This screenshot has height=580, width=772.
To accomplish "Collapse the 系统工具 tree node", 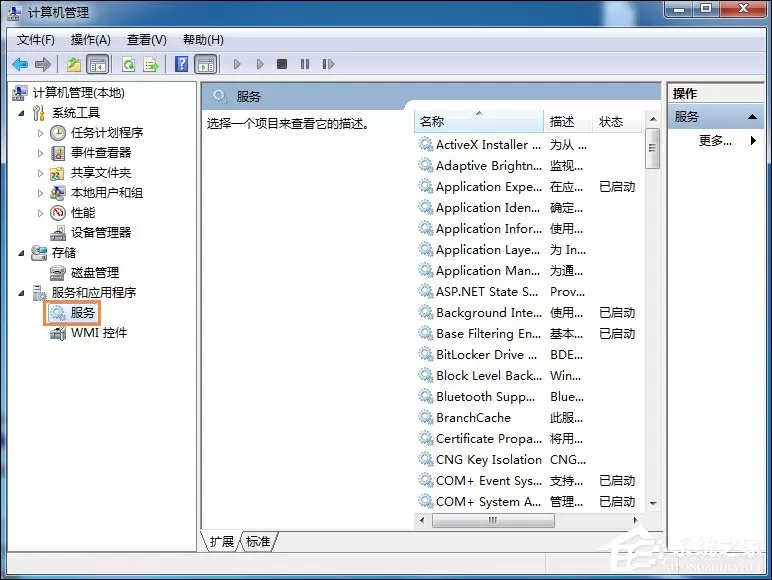I will coord(21,113).
